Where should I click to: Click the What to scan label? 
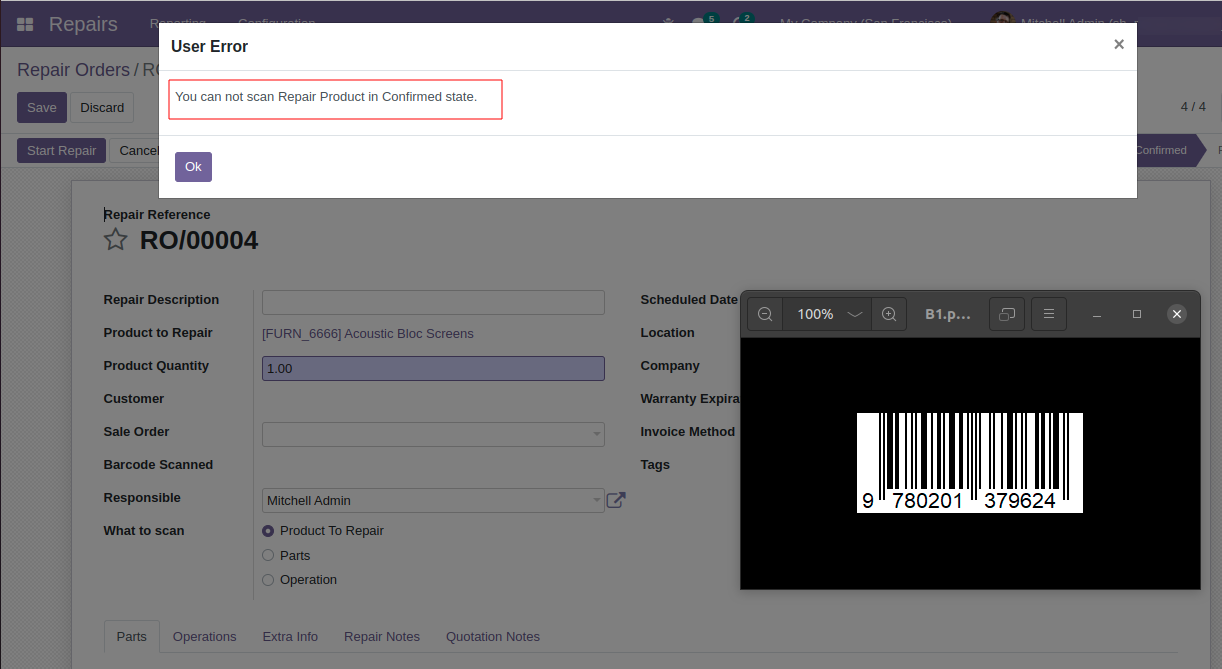coord(144,531)
